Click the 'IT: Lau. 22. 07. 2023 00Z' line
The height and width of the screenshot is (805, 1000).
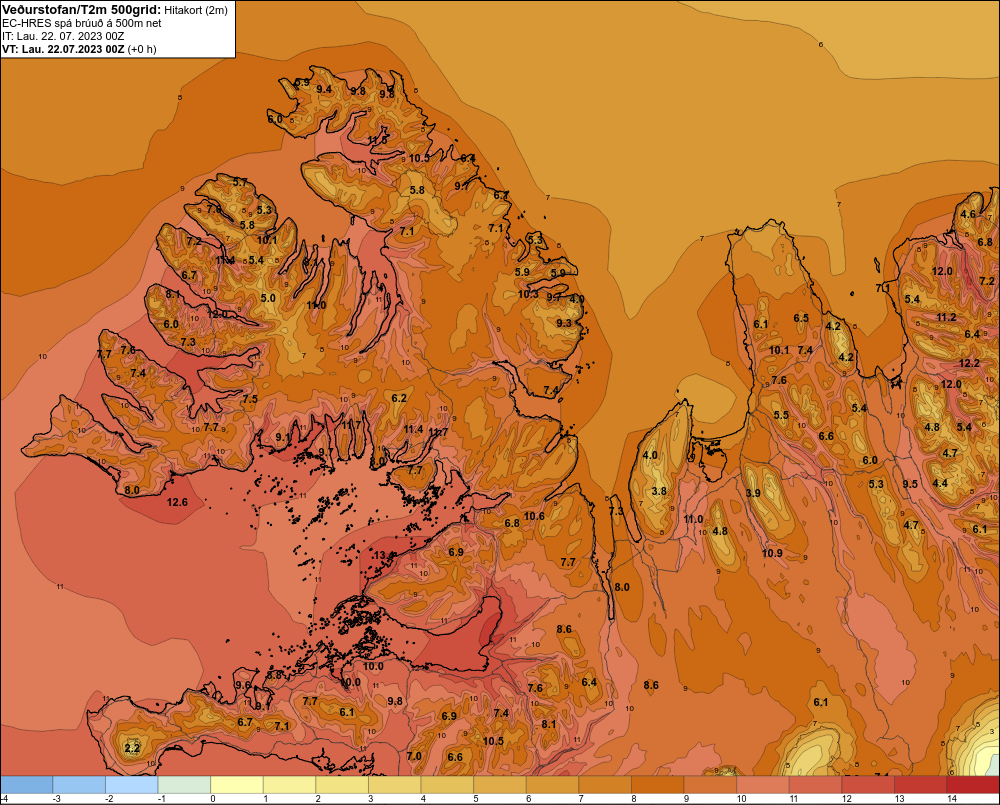[x=63, y=36]
